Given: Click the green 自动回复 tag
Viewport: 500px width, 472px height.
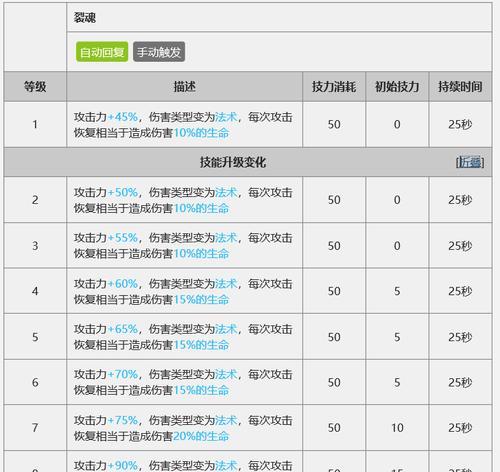Looking at the screenshot, I should click(102, 52).
